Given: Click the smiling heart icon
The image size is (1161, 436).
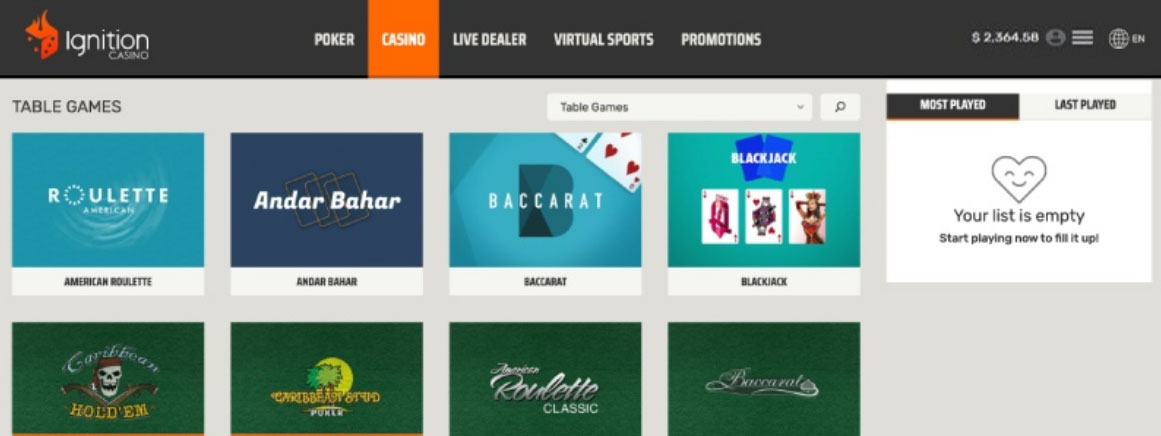Looking at the screenshot, I should (1018, 179).
